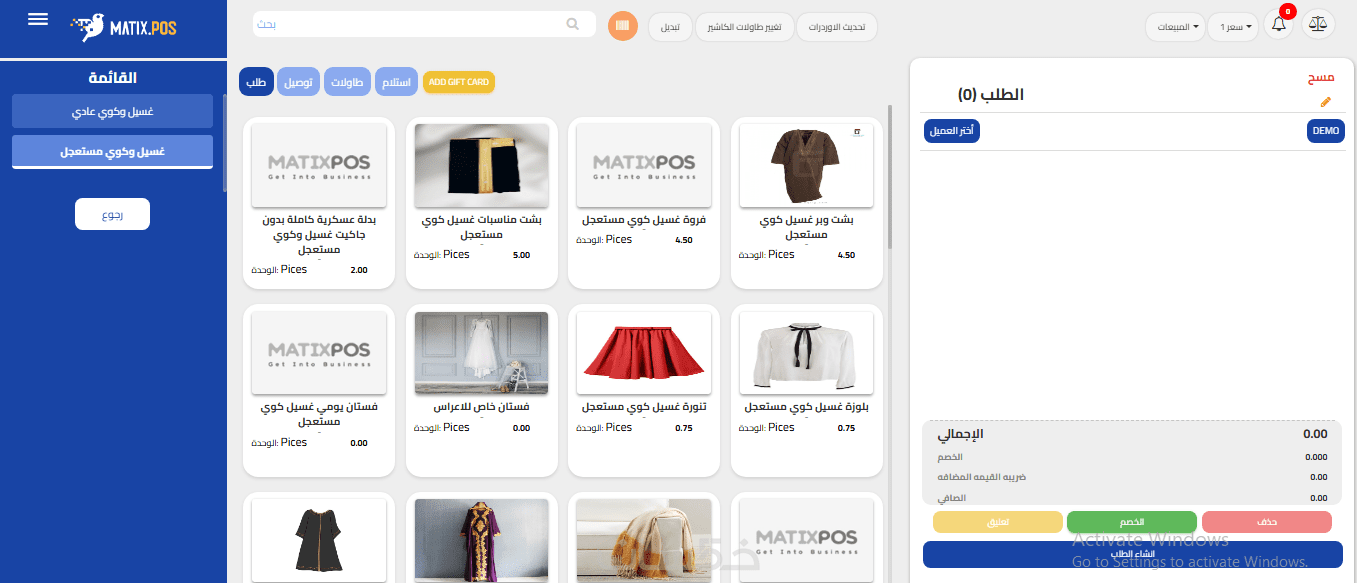Select the purple robe product thumbnail
This screenshot has height=583, width=1357.
click(481, 540)
